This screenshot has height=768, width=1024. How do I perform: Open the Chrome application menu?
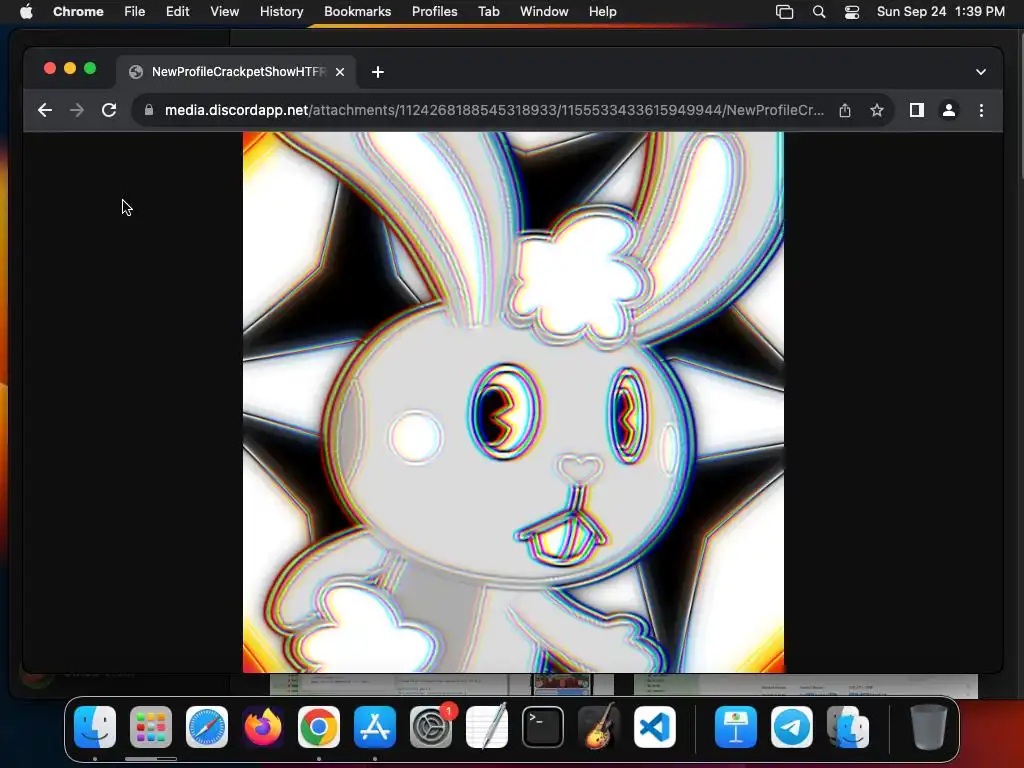pyautogui.click(x=78, y=12)
